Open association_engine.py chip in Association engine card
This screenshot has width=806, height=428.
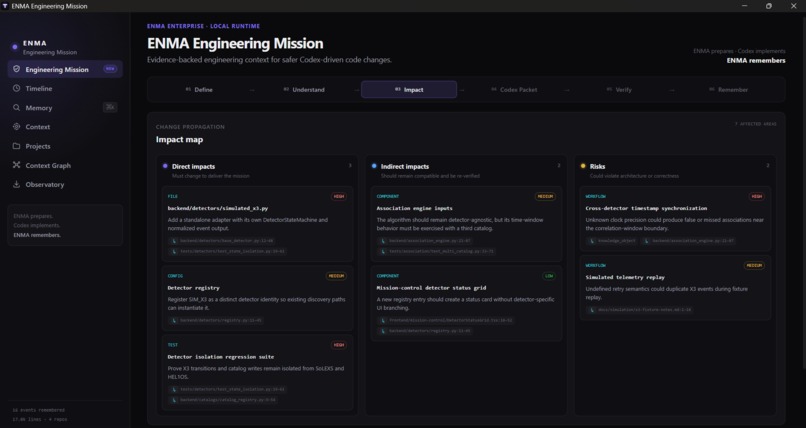425,240
